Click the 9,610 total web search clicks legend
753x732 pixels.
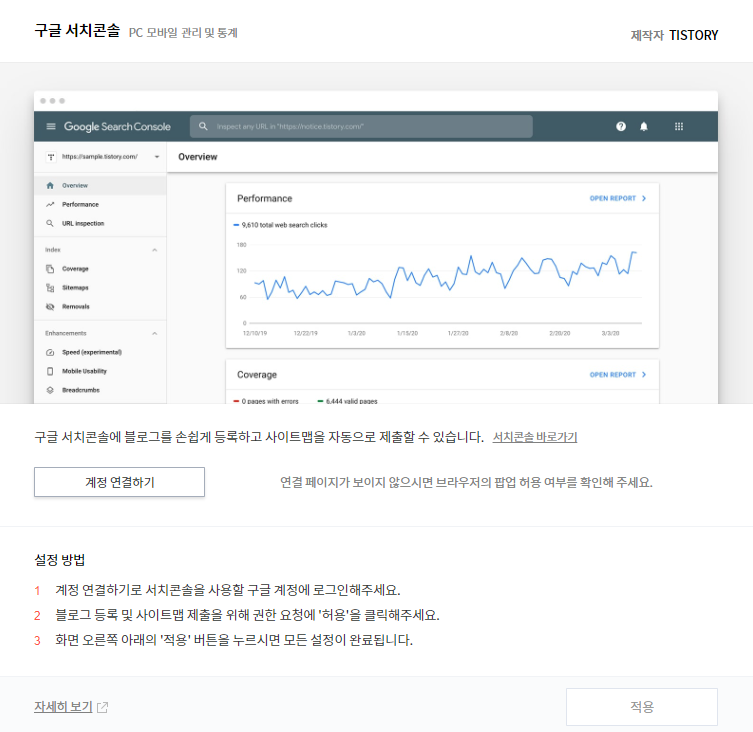tap(280, 225)
